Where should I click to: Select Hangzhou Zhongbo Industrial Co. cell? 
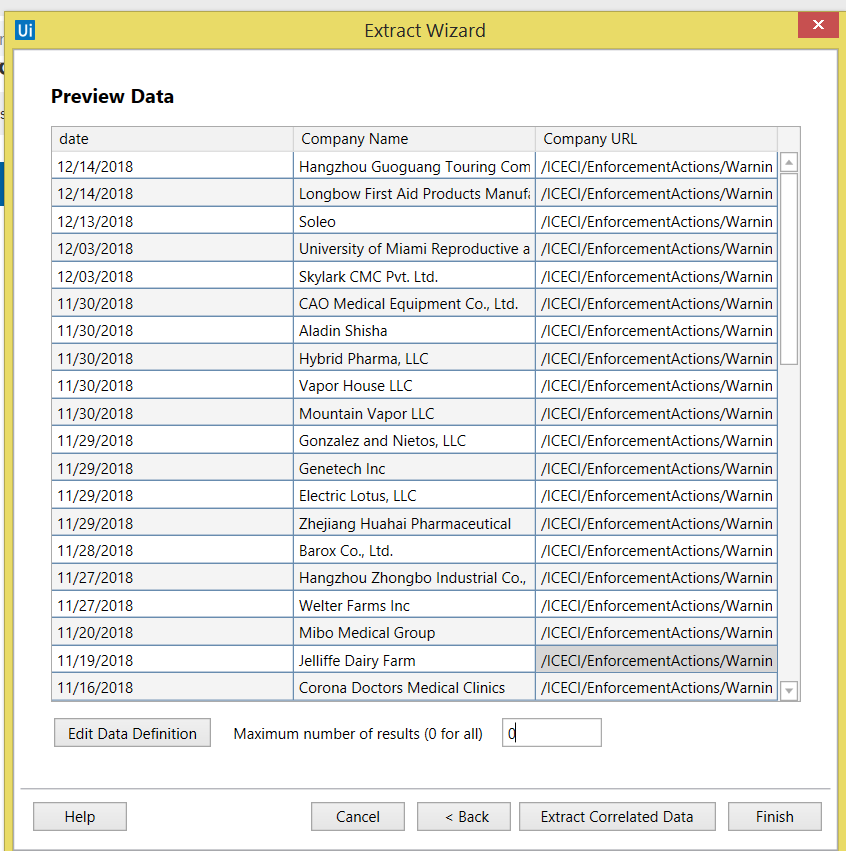click(x=414, y=577)
